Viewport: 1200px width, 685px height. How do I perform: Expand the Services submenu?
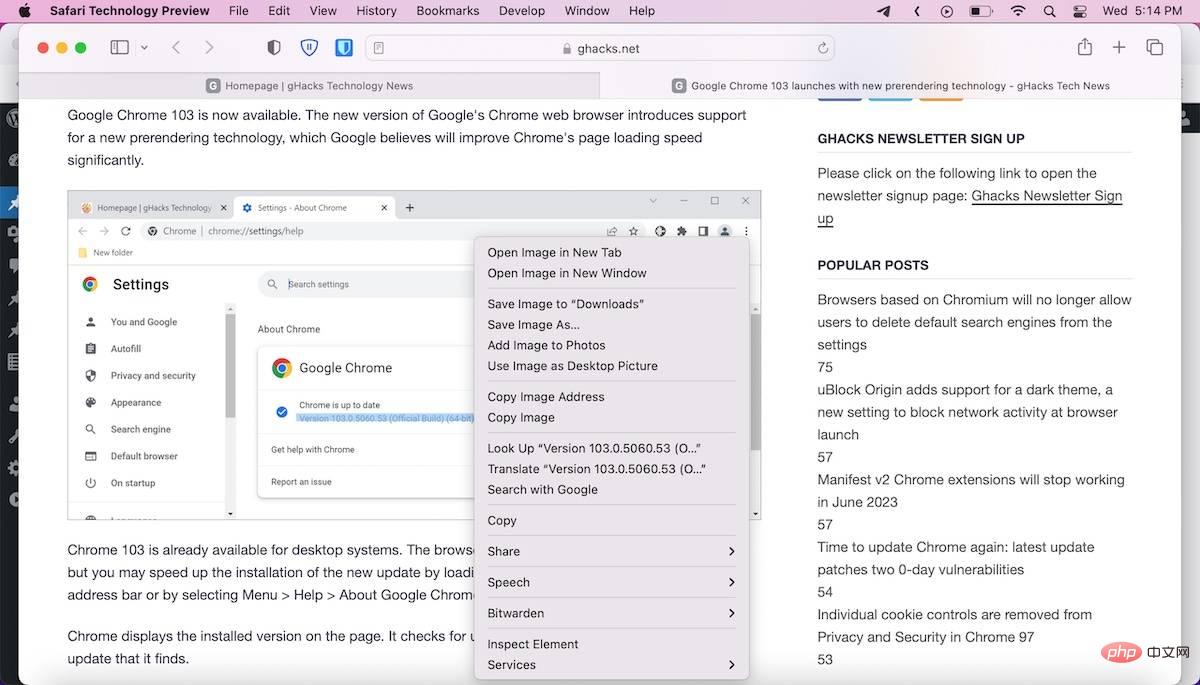pos(611,665)
